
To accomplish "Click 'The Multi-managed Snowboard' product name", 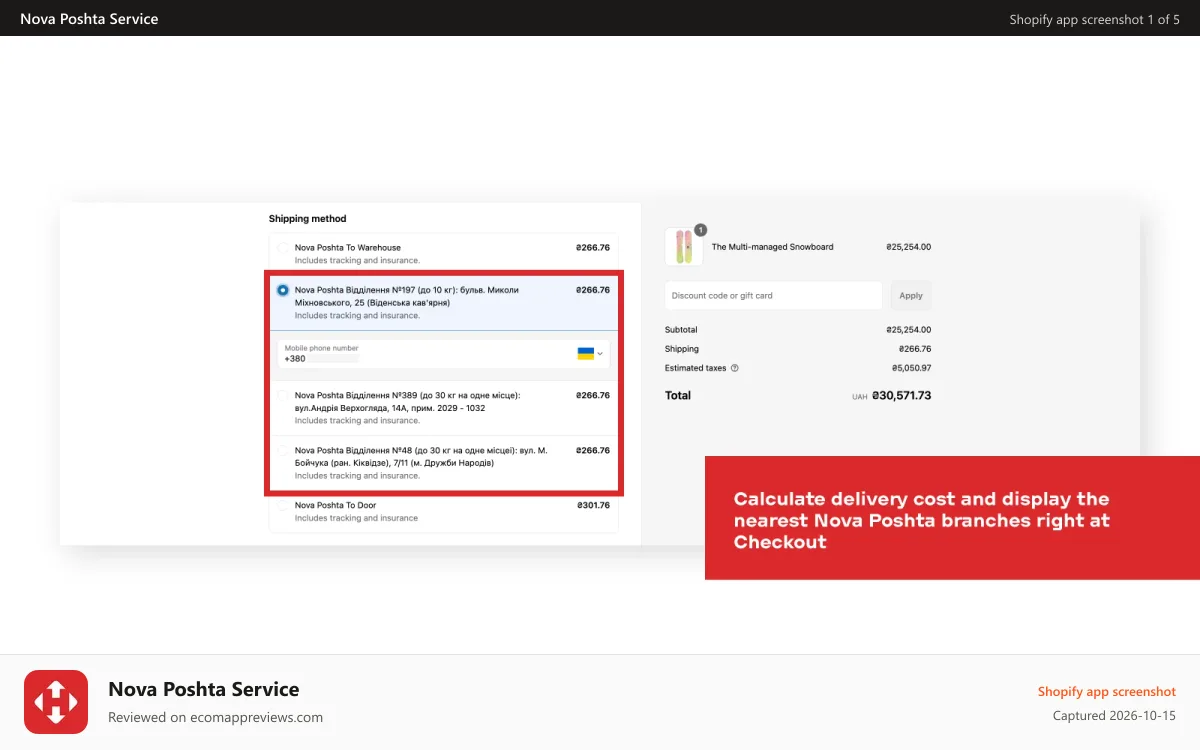I will (772, 247).
